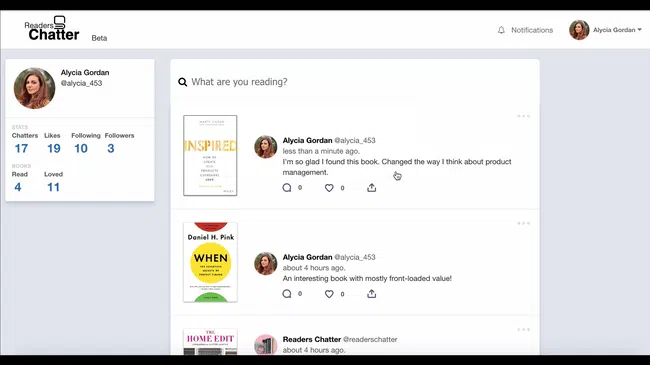Viewport: 650px width, 365px height.
Task: Like the When post heart
Action: pos(329,294)
